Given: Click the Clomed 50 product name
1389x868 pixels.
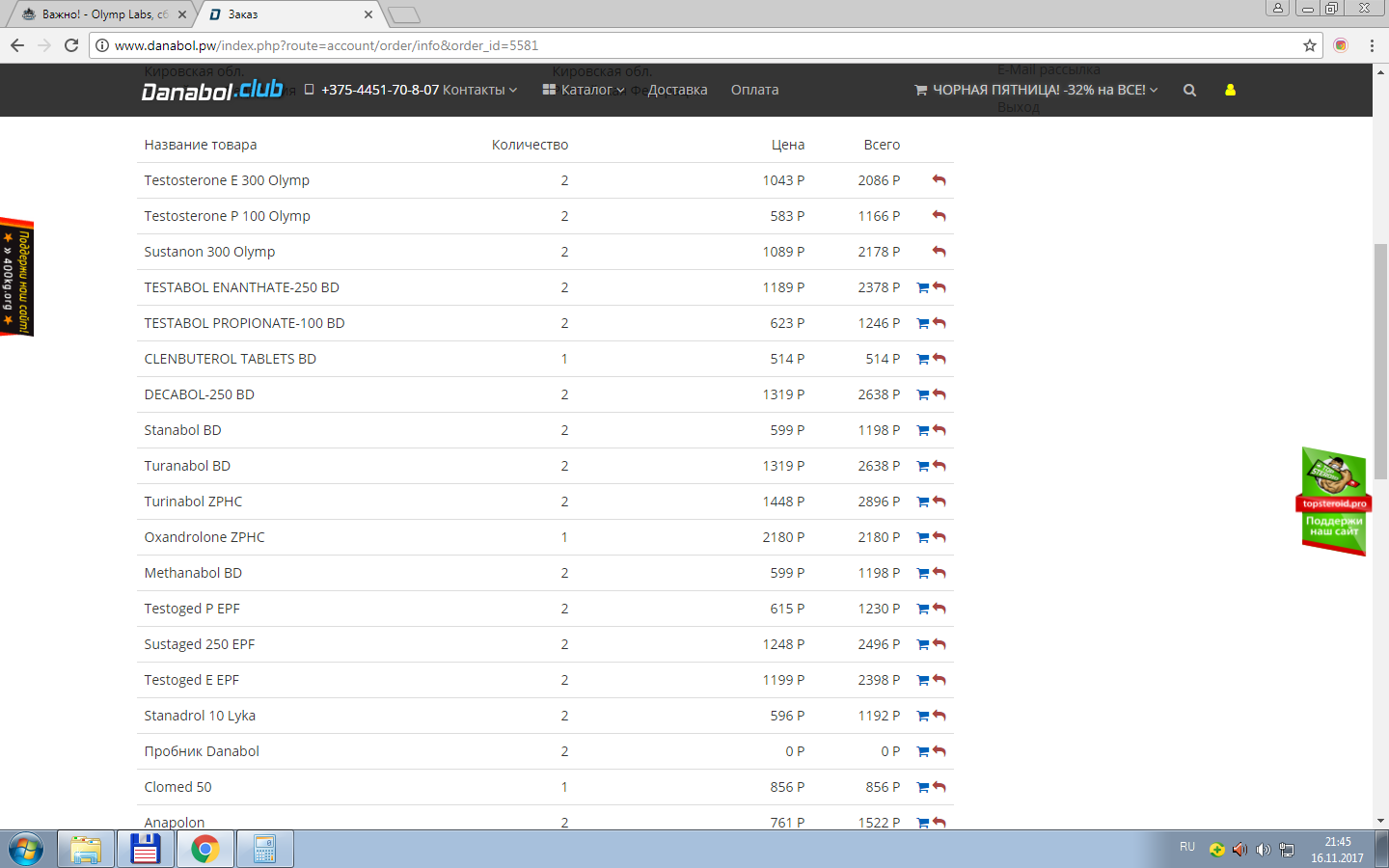Looking at the screenshot, I should tap(177, 787).
